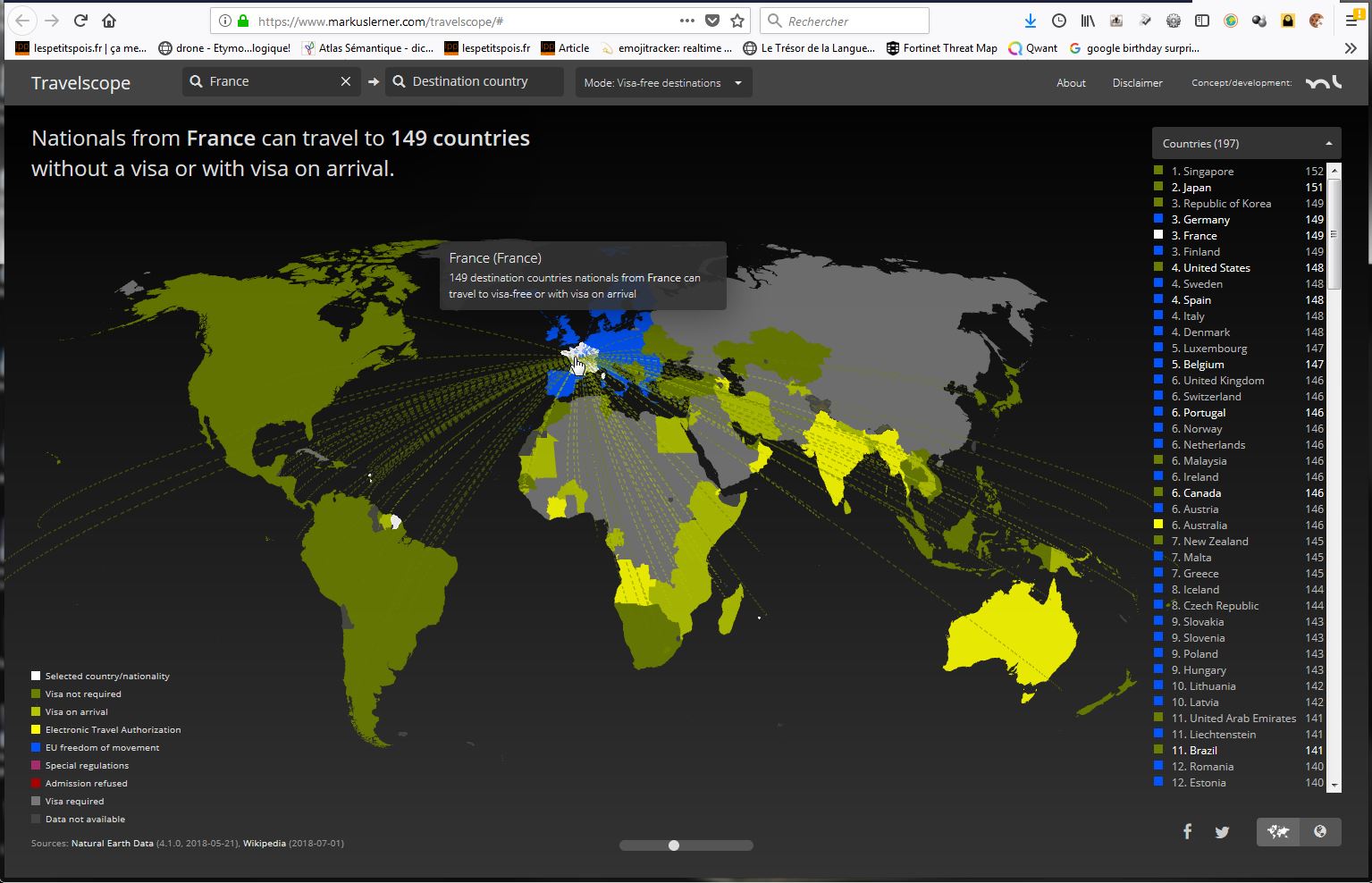Viewport: 1372px width, 883px height.
Task: Clear the France nationality field
Action: tap(346, 81)
